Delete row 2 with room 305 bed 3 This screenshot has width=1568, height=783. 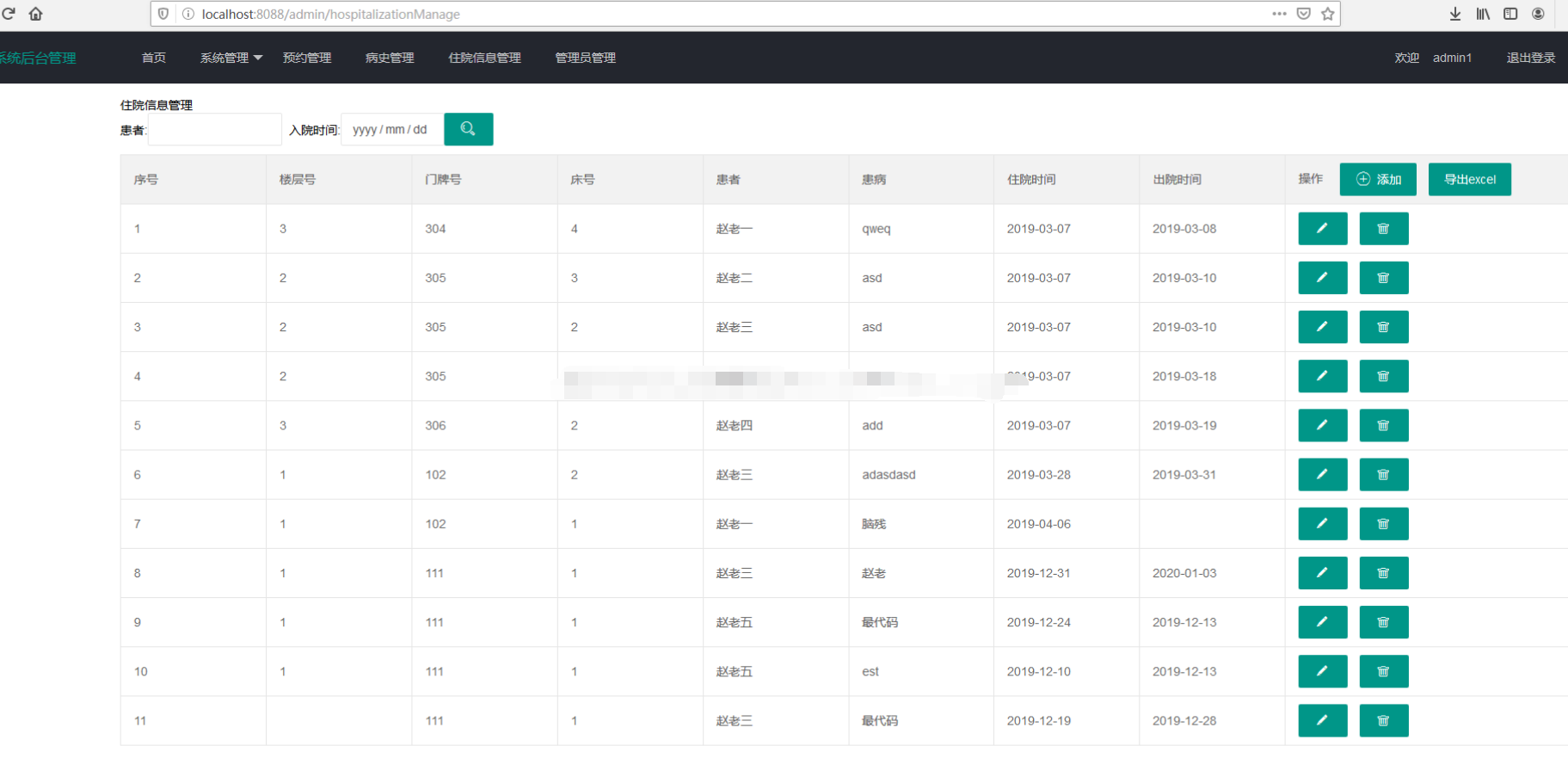pos(1383,278)
